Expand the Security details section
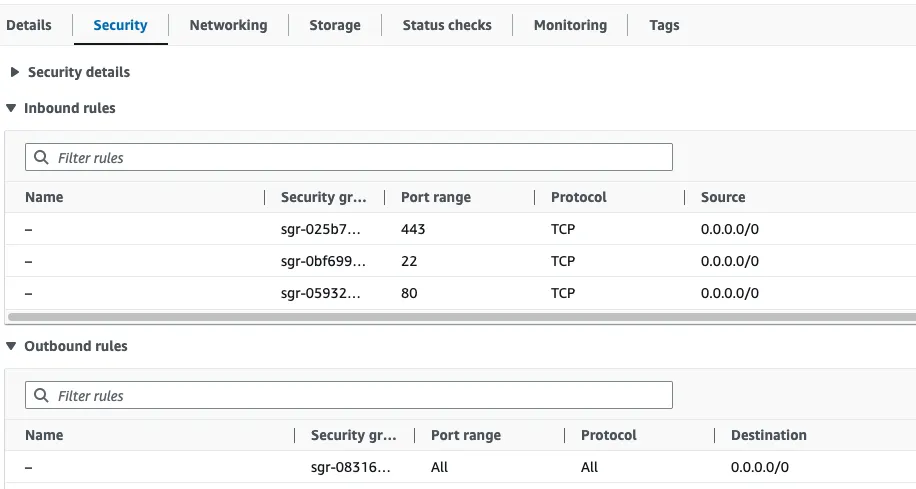The width and height of the screenshot is (916, 489). click(x=15, y=72)
